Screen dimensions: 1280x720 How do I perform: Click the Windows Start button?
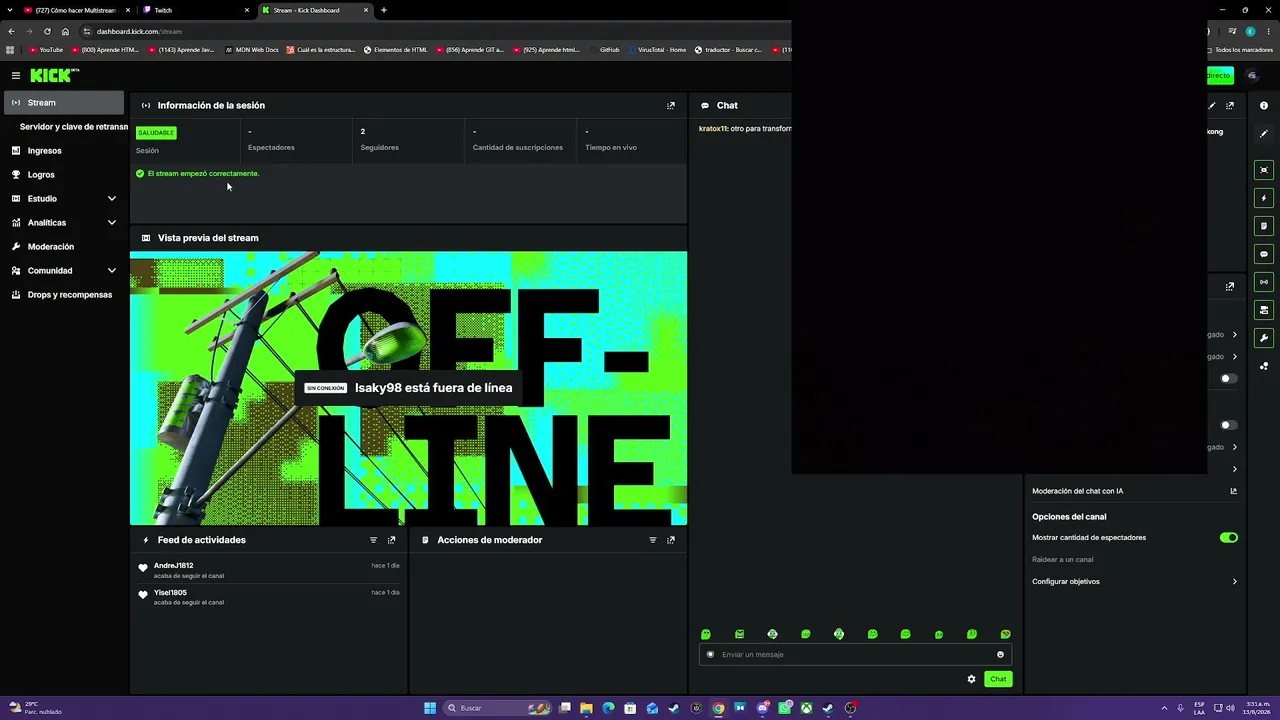pos(430,708)
